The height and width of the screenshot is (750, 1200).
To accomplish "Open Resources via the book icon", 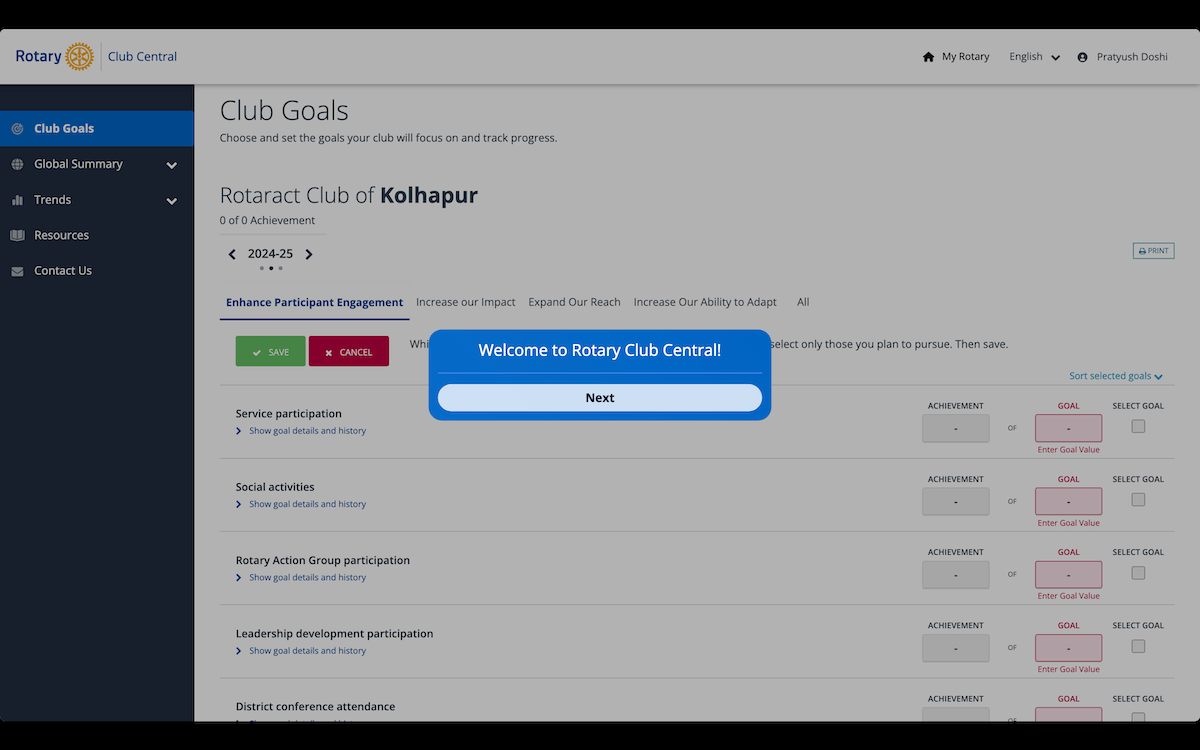I will click(x=17, y=236).
